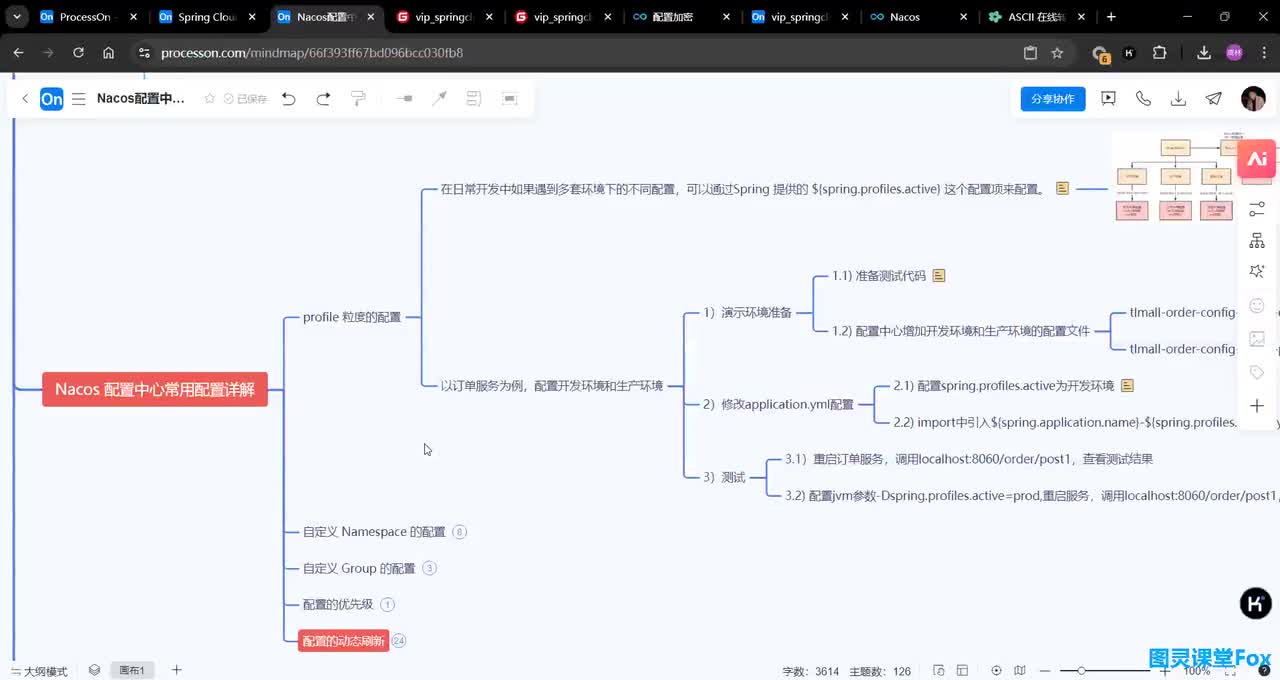Bookmark this page with the star
Image resolution: width=1280 pixels, height=680 pixels.
(x=1057, y=53)
